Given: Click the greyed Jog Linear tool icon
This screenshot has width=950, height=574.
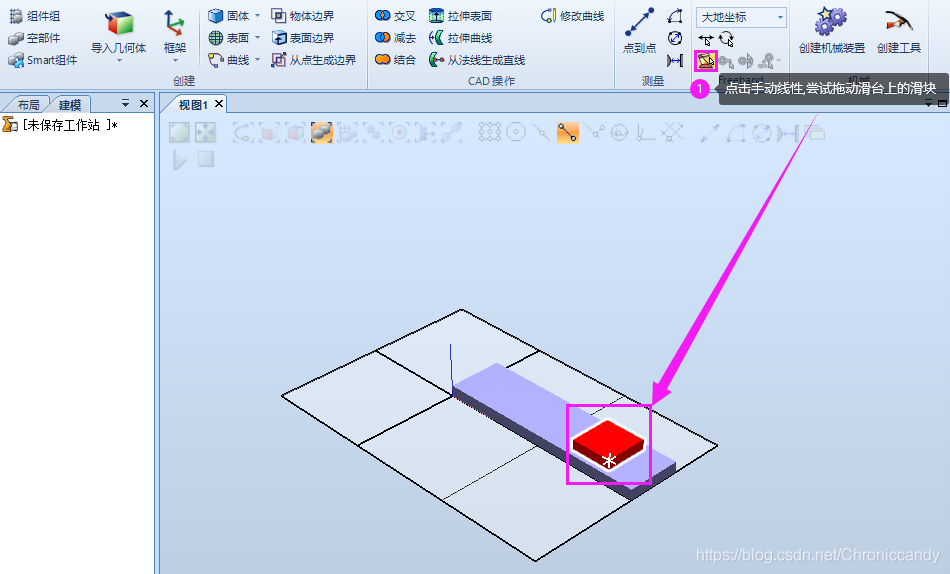Looking at the screenshot, I should [x=726, y=61].
